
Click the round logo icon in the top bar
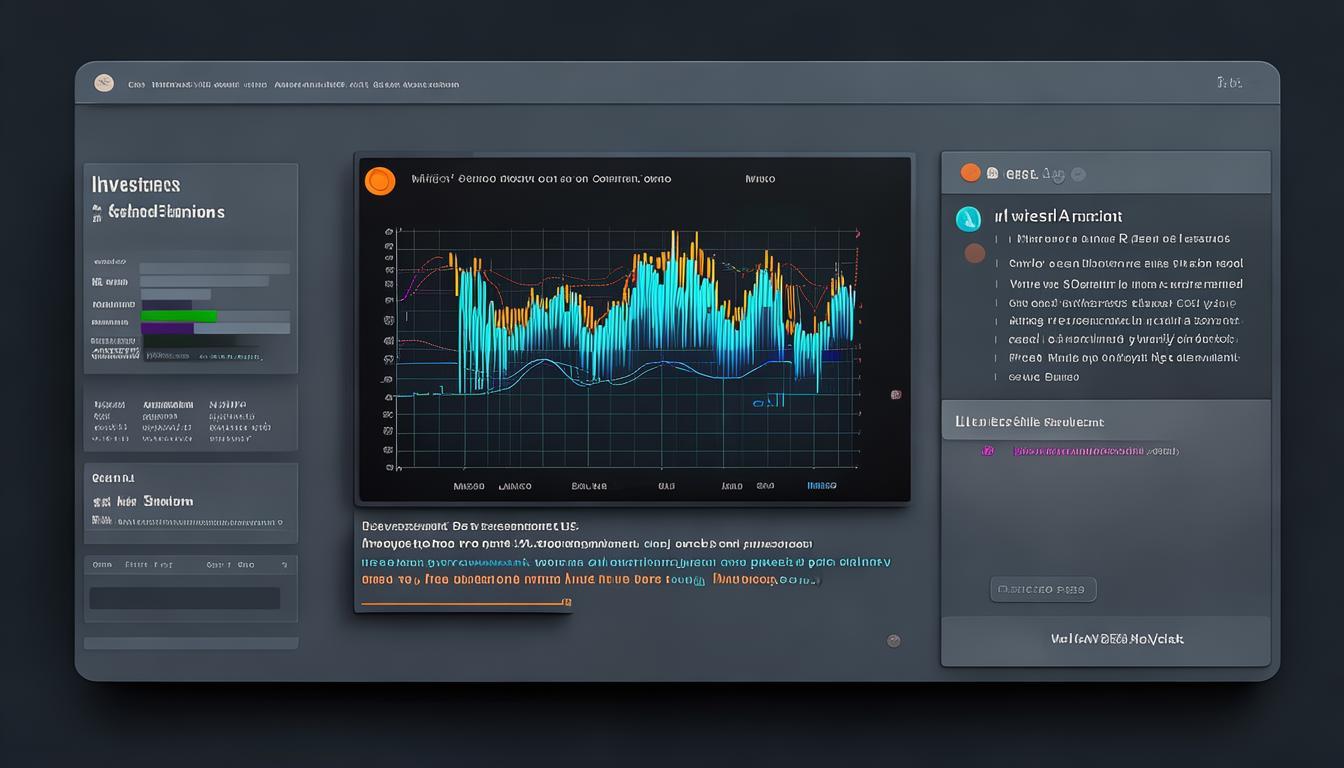point(104,84)
